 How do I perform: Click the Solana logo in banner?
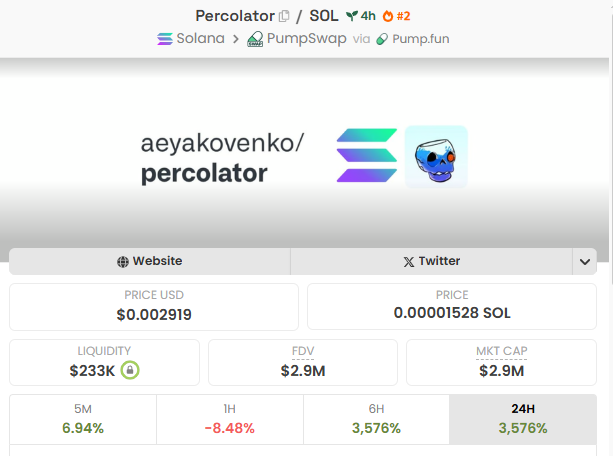pyautogui.click(x=366, y=157)
